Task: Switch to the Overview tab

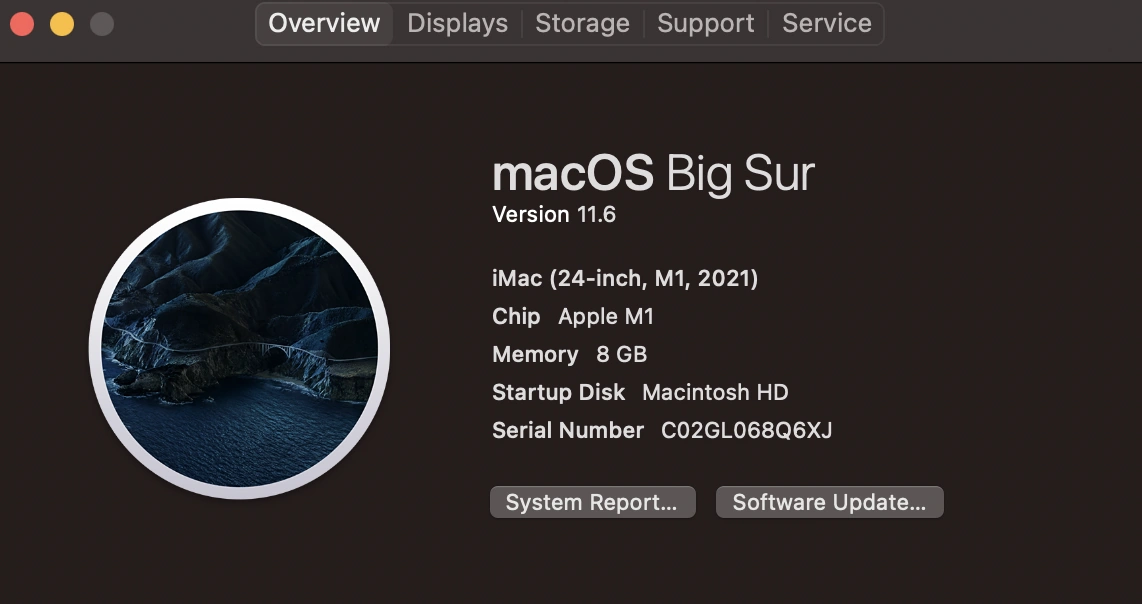Action: [323, 23]
